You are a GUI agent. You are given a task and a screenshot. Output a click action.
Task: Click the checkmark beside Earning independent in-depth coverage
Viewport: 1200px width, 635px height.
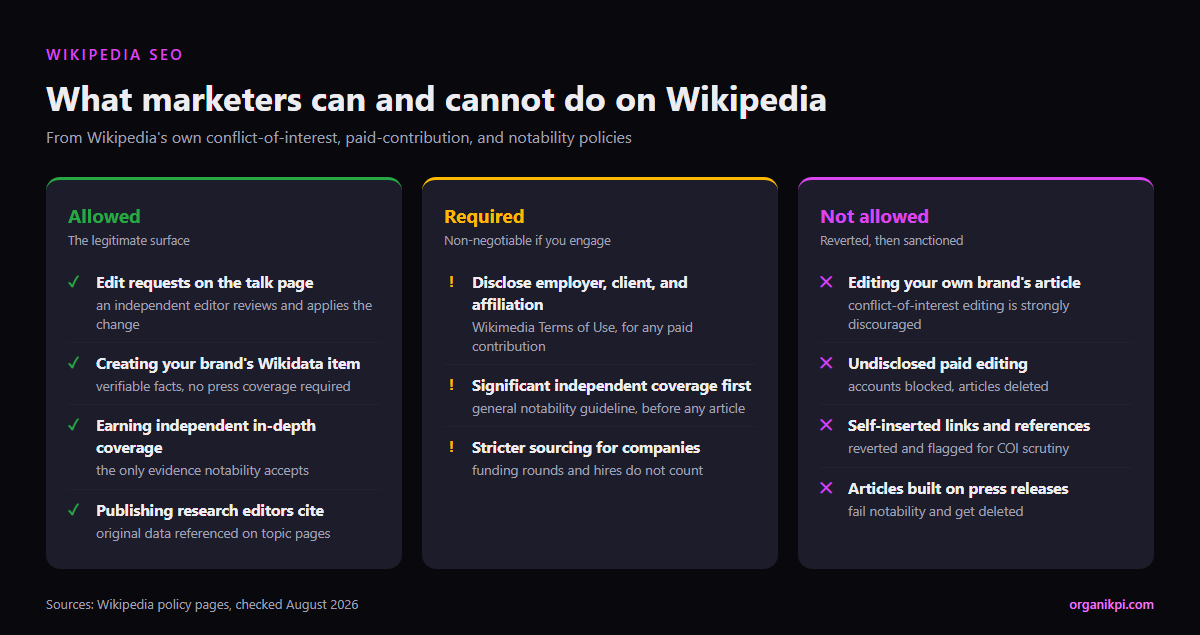click(x=74, y=425)
